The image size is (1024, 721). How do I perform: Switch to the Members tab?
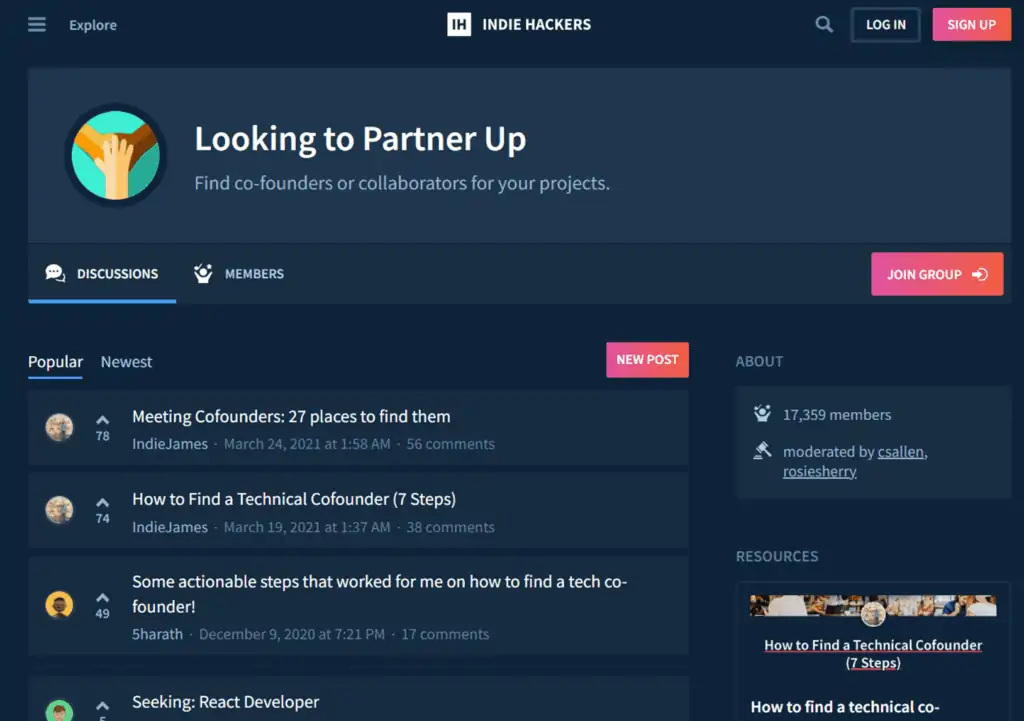tap(239, 274)
